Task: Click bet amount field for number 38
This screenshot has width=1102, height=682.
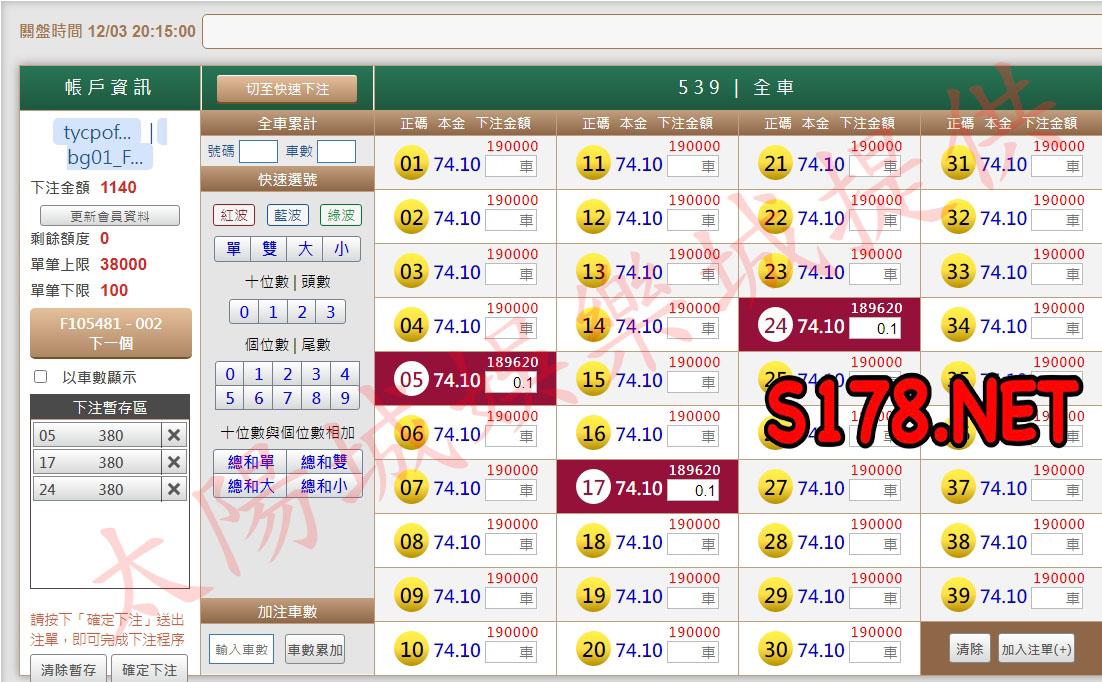Action: 1058,544
